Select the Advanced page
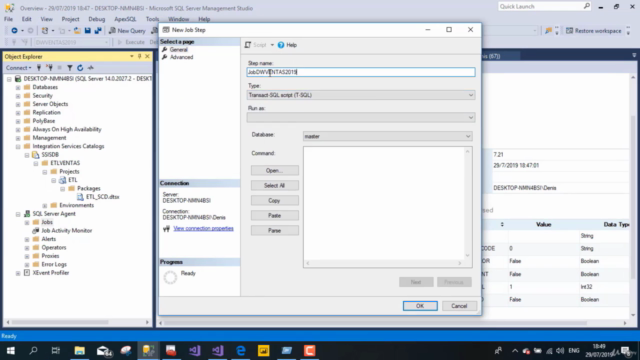 click(x=181, y=57)
